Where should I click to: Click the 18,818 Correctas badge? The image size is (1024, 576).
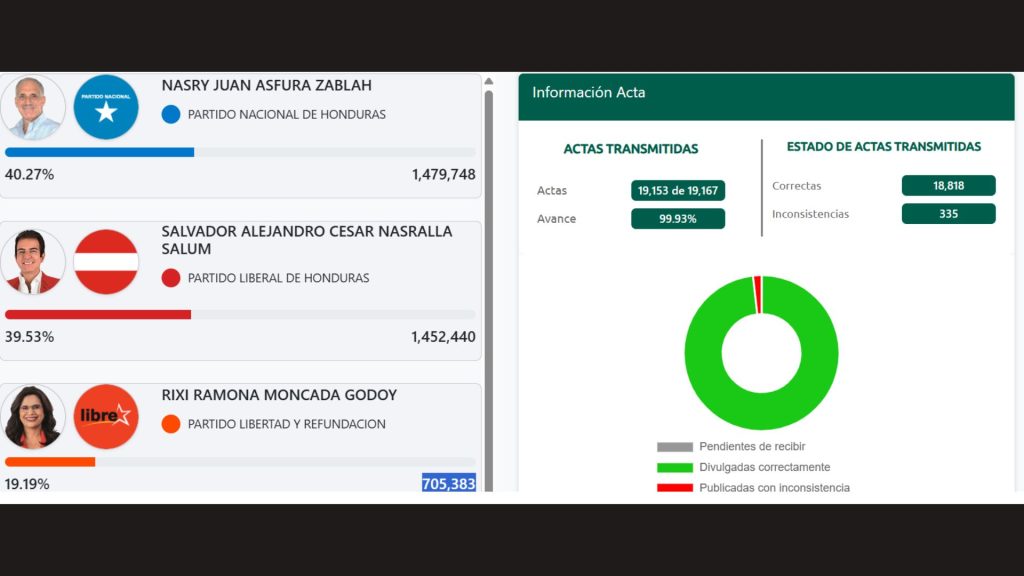pyautogui.click(x=948, y=186)
